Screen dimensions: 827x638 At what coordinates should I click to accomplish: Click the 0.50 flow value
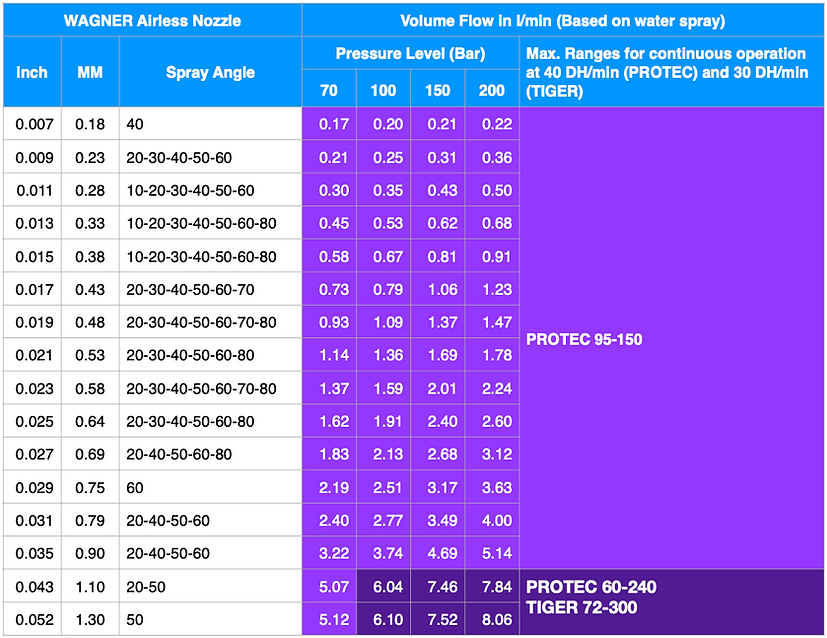[x=492, y=190]
